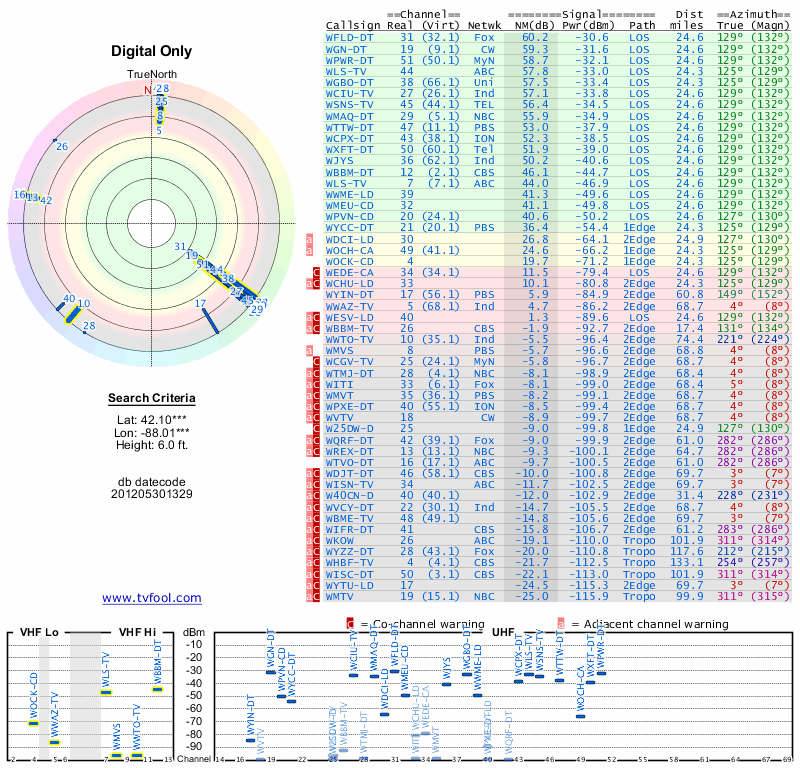Screen dimensions: 800x768
Task: Click the 201205301329 datecode value
Action: pyautogui.click(x=152, y=494)
